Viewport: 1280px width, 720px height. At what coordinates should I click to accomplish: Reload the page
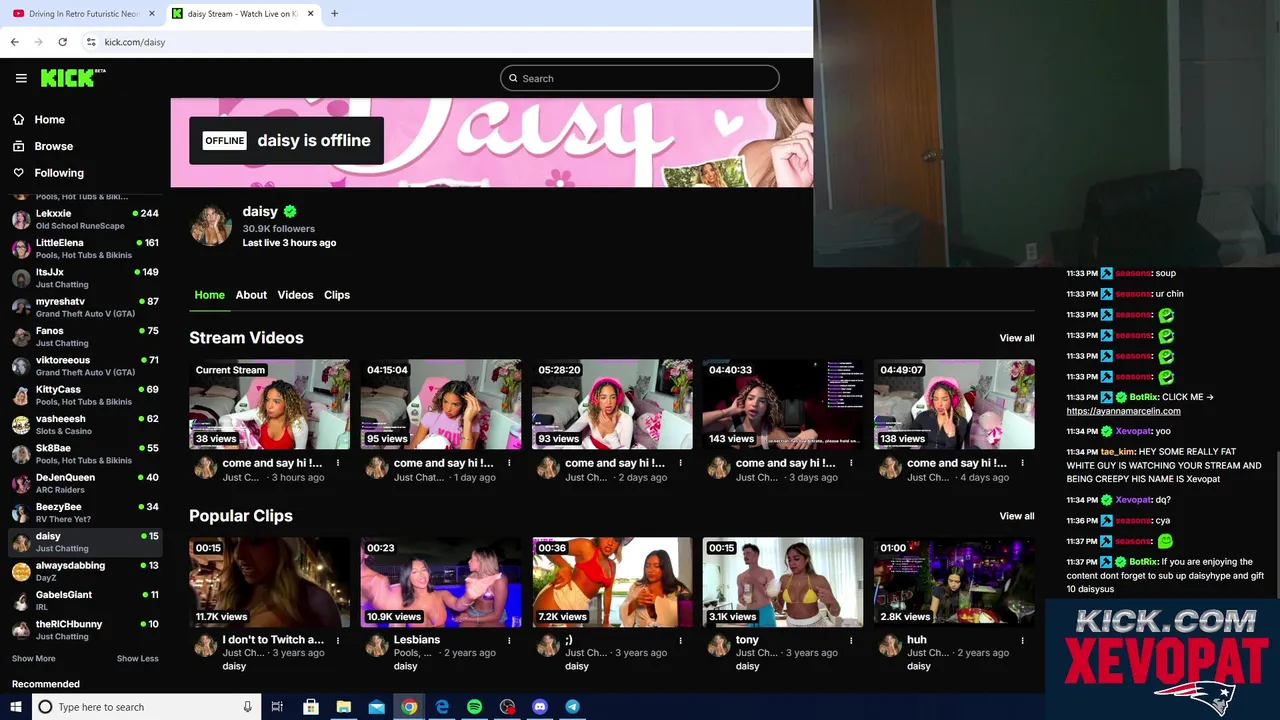coord(62,42)
